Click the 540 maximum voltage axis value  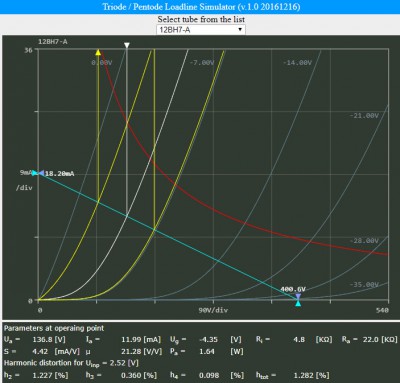click(x=382, y=310)
